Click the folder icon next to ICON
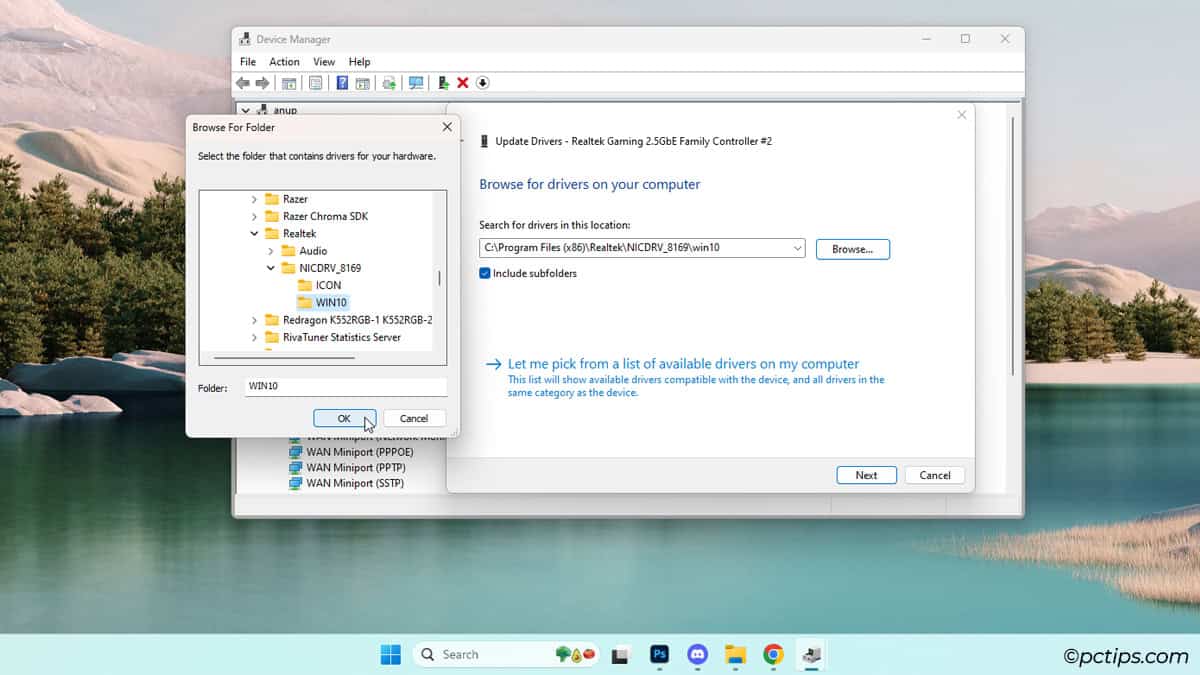The width and height of the screenshot is (1200, 675). (x=305, y=285)
